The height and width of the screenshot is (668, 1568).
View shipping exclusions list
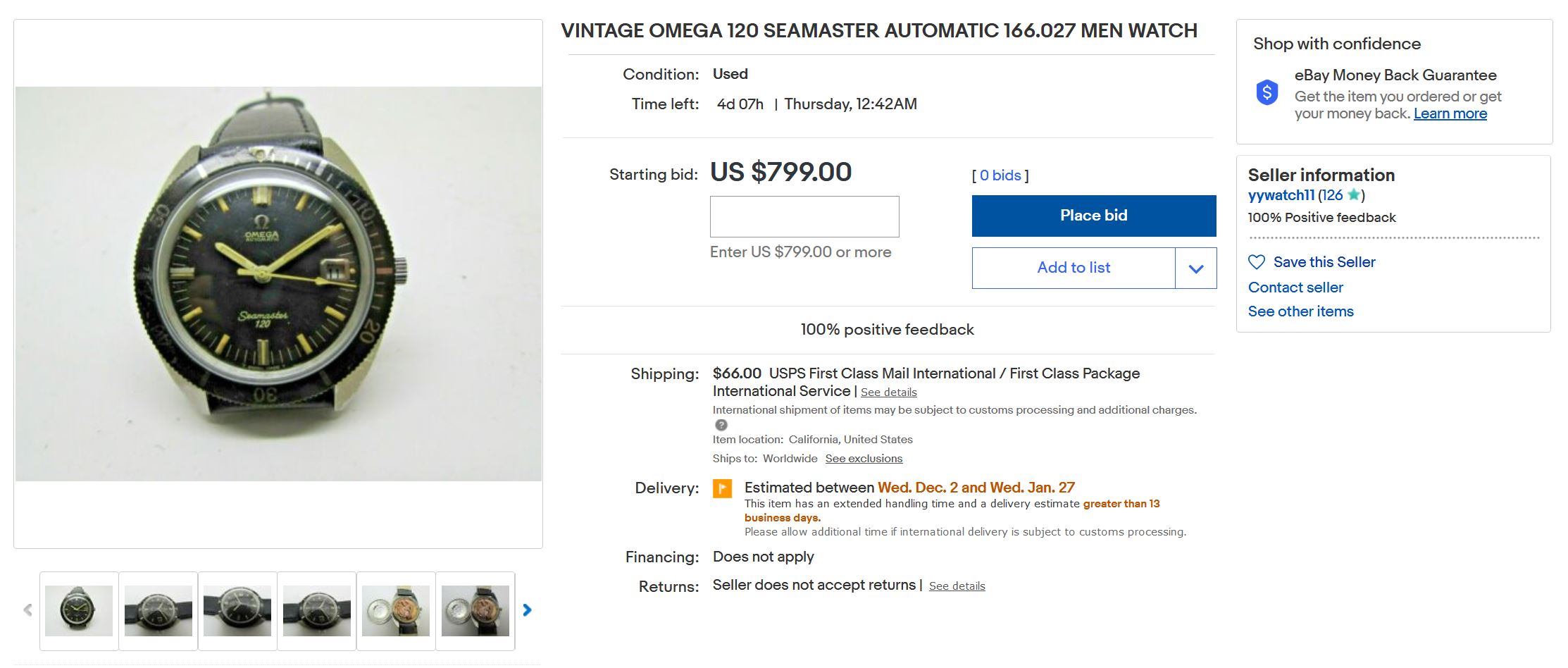pos(864,459)
